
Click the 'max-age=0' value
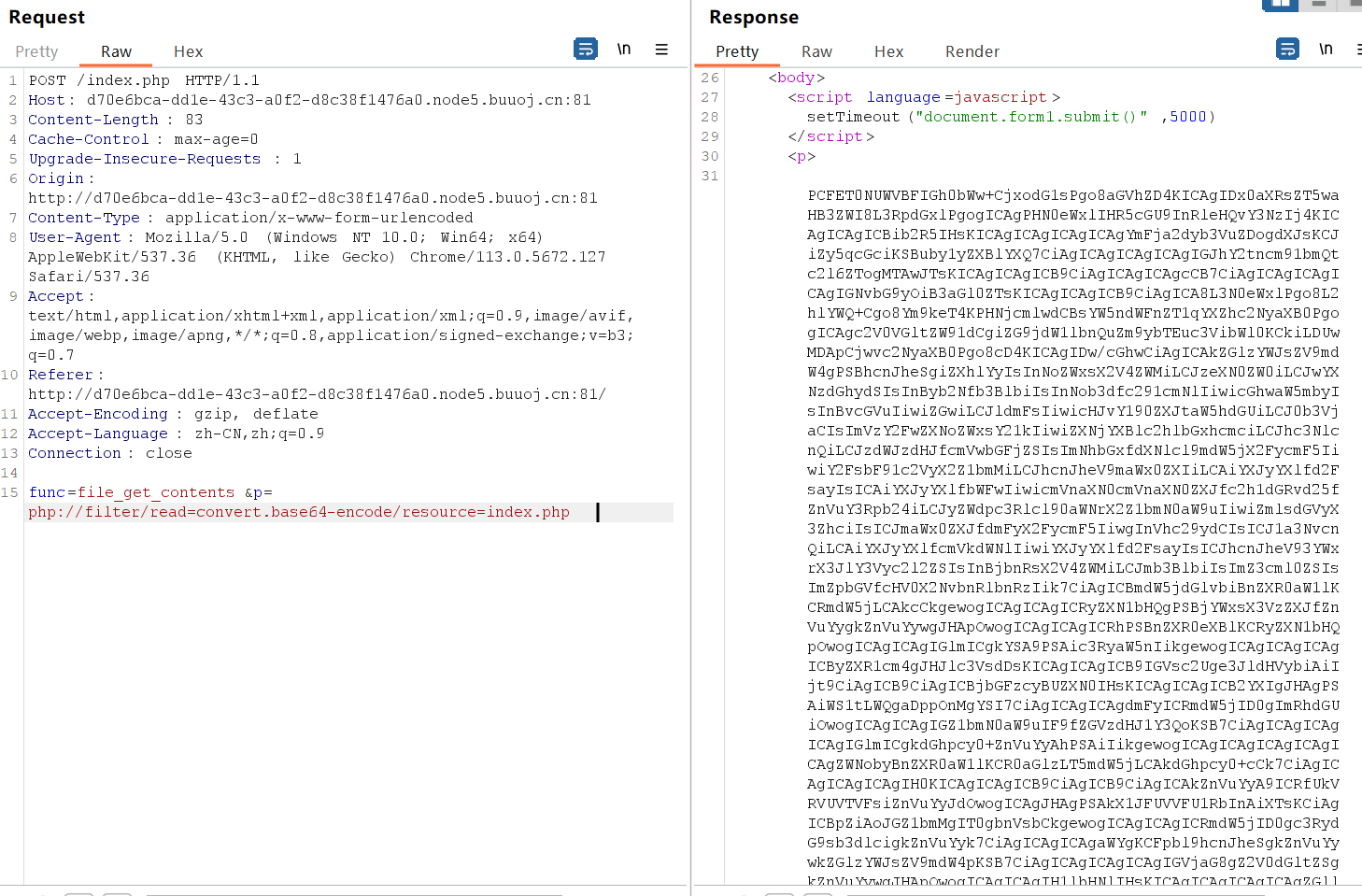(x=216, y=139)
